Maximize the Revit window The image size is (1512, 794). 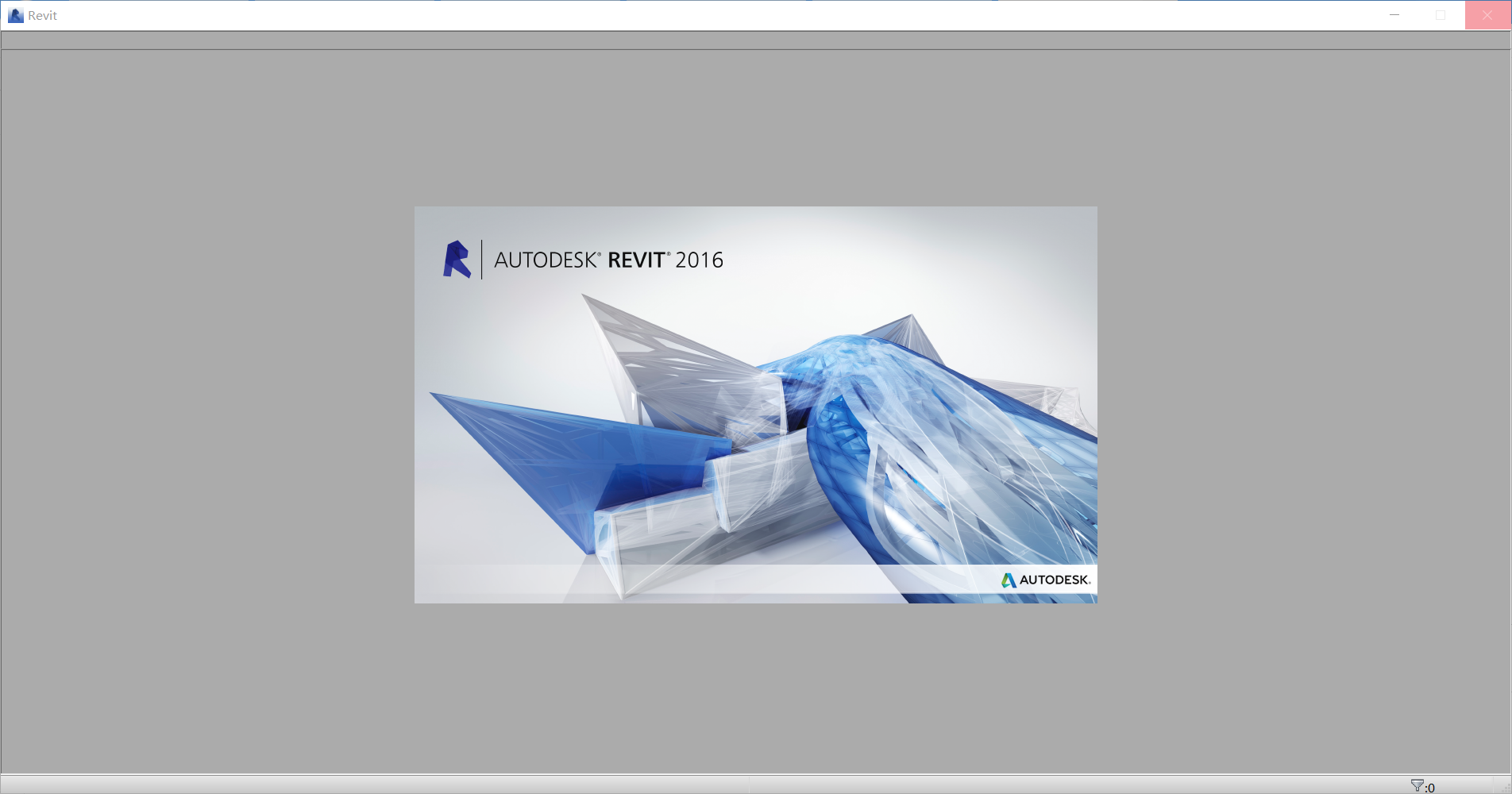(1441, 15)
